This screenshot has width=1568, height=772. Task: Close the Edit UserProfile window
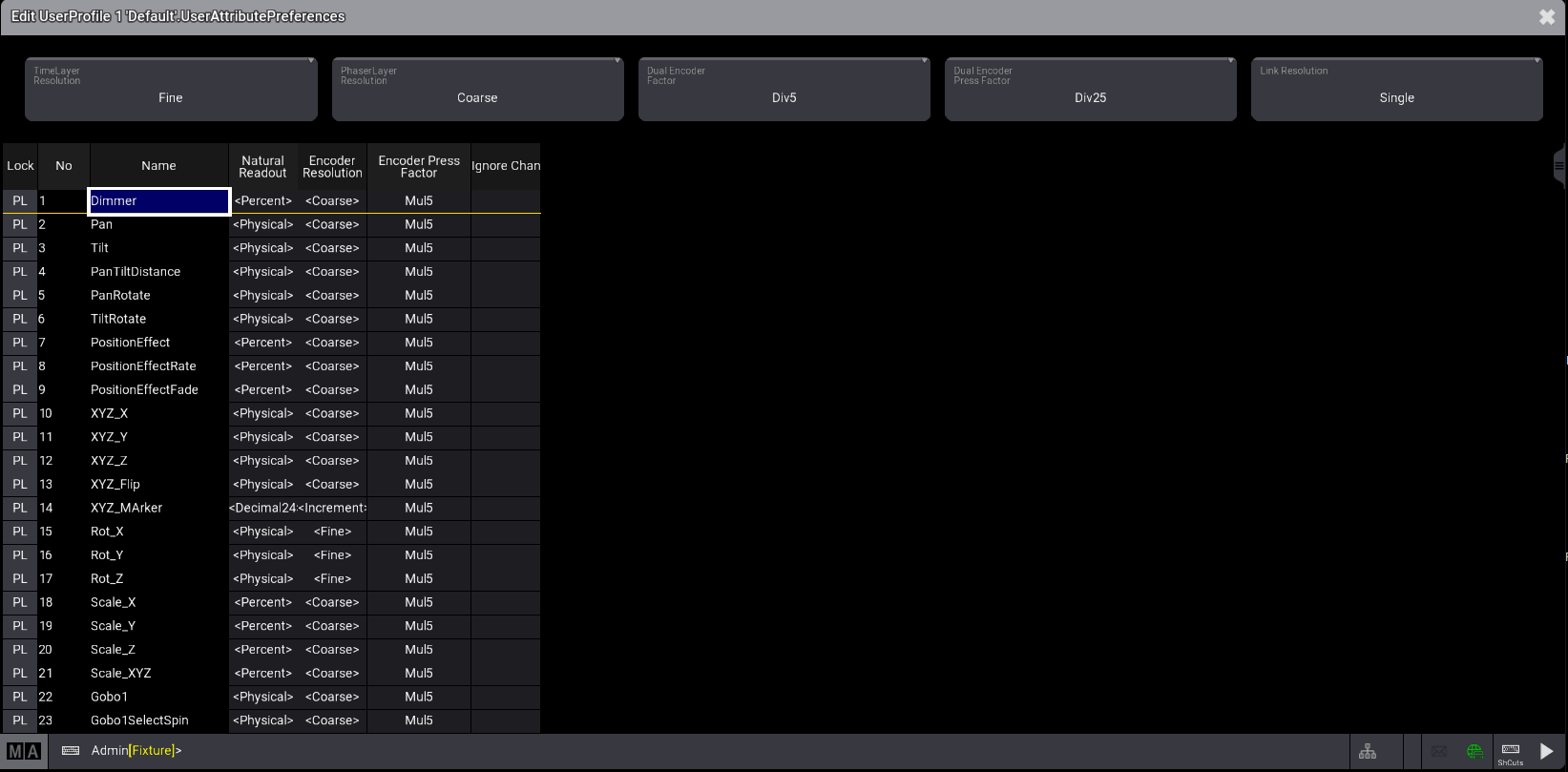pyautogui.click(x=1547, y=17)
